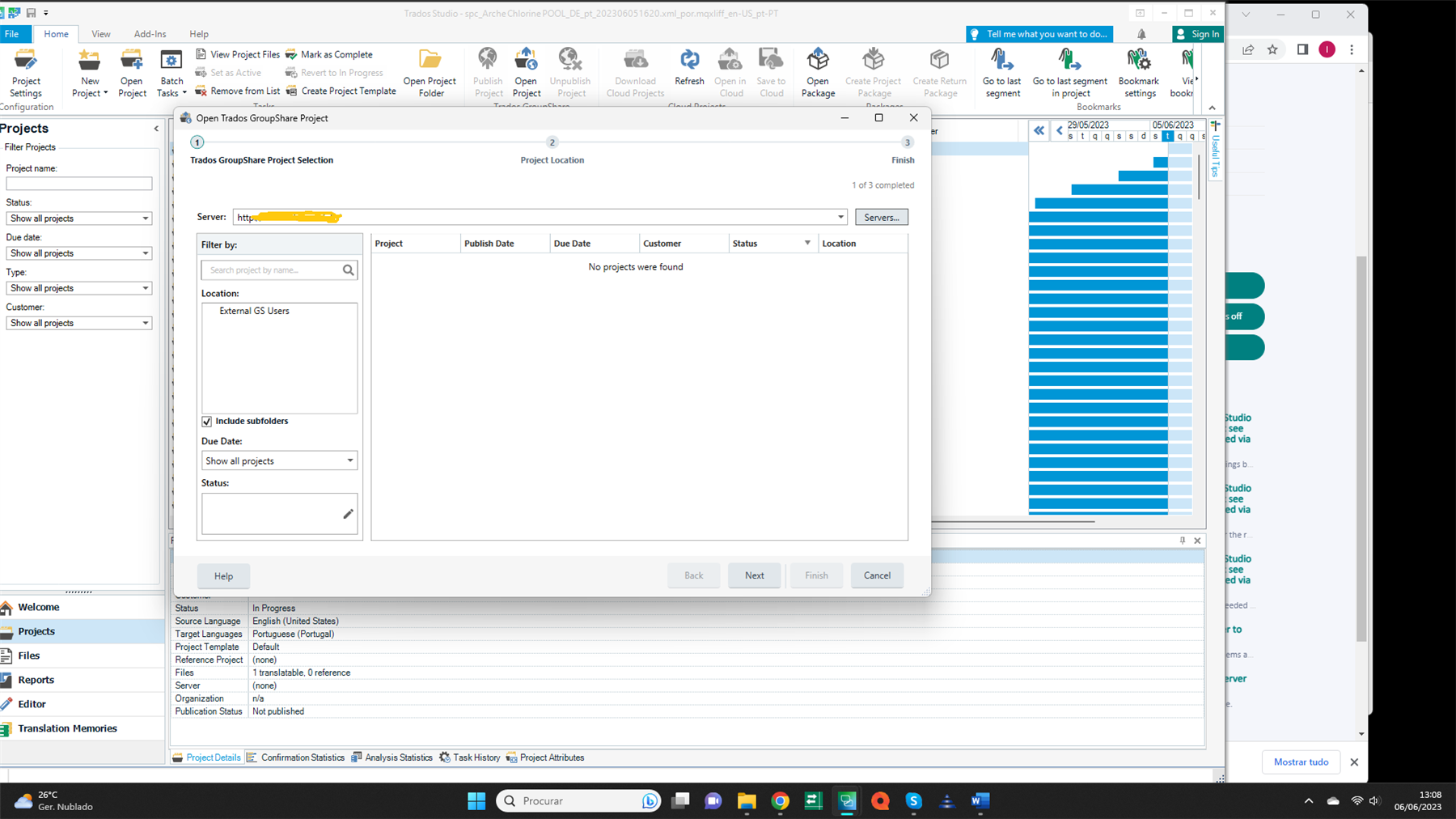
Task: Open Chrome from the taskbar
Action: pyautogui.click(x=780, y=800)
